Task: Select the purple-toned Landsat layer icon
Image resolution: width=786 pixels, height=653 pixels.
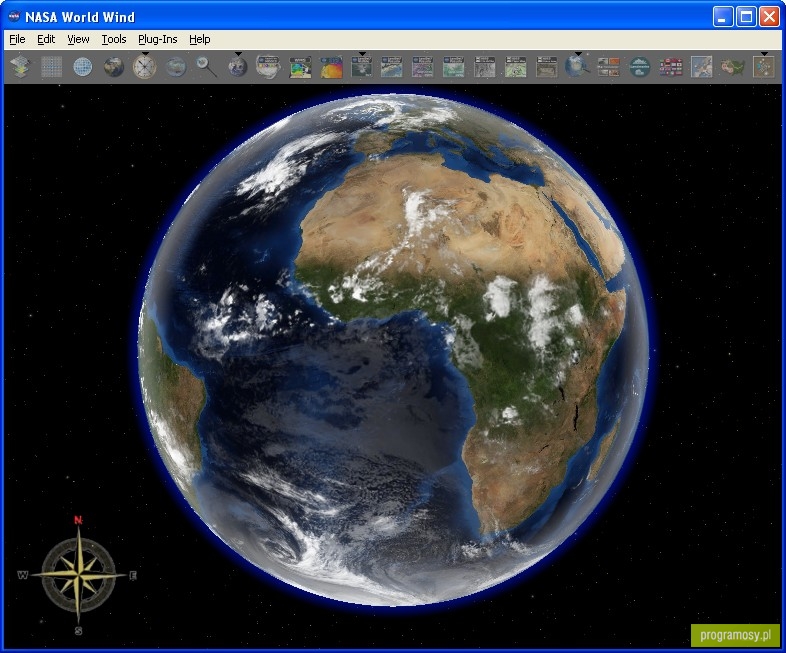Action: coord(423,67)
